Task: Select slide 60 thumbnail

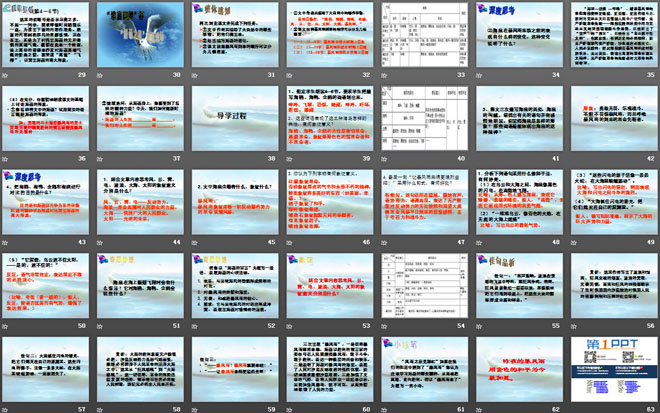Action: click(330, 369)
